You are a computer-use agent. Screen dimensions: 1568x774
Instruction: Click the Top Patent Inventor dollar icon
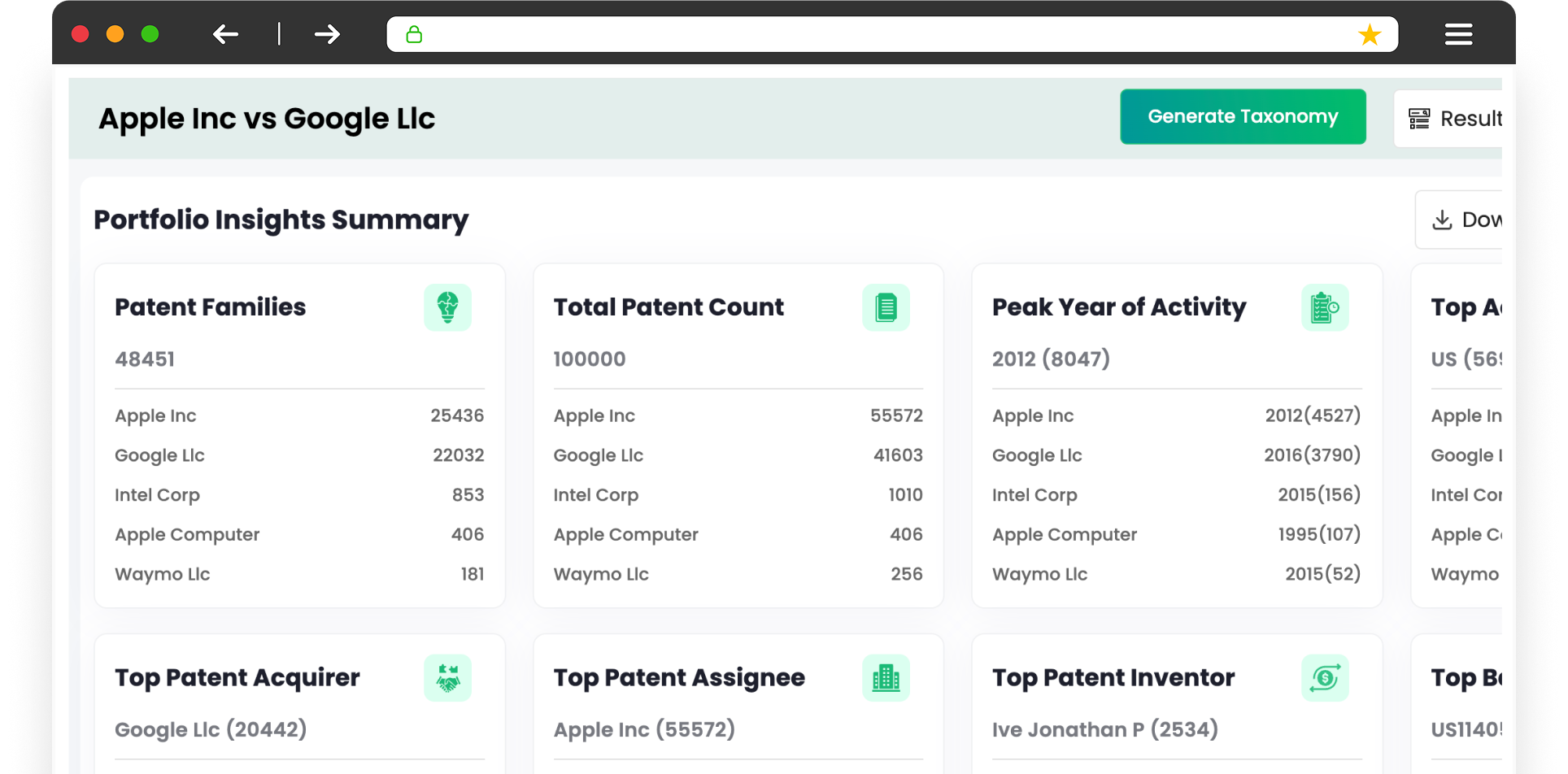click(1325, 678)
